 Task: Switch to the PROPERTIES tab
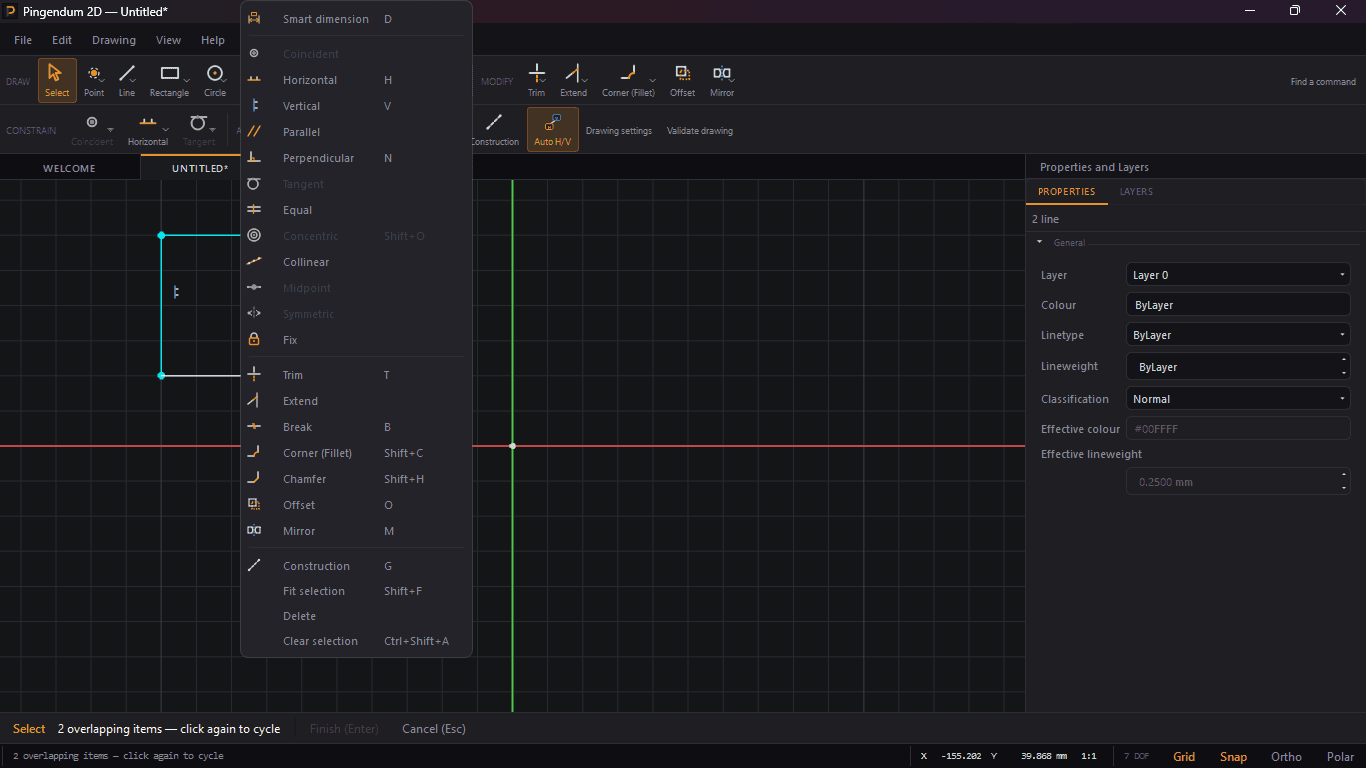1067,191
